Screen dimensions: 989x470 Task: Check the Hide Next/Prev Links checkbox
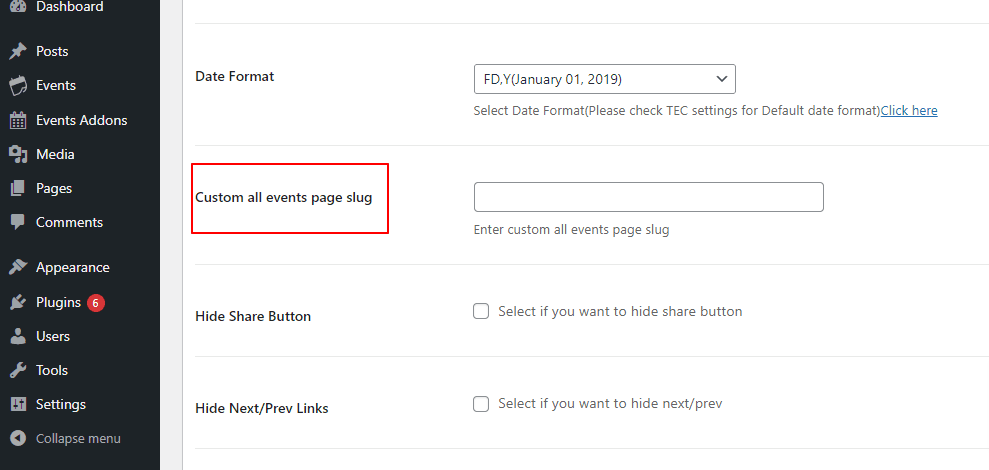(481, 404)
